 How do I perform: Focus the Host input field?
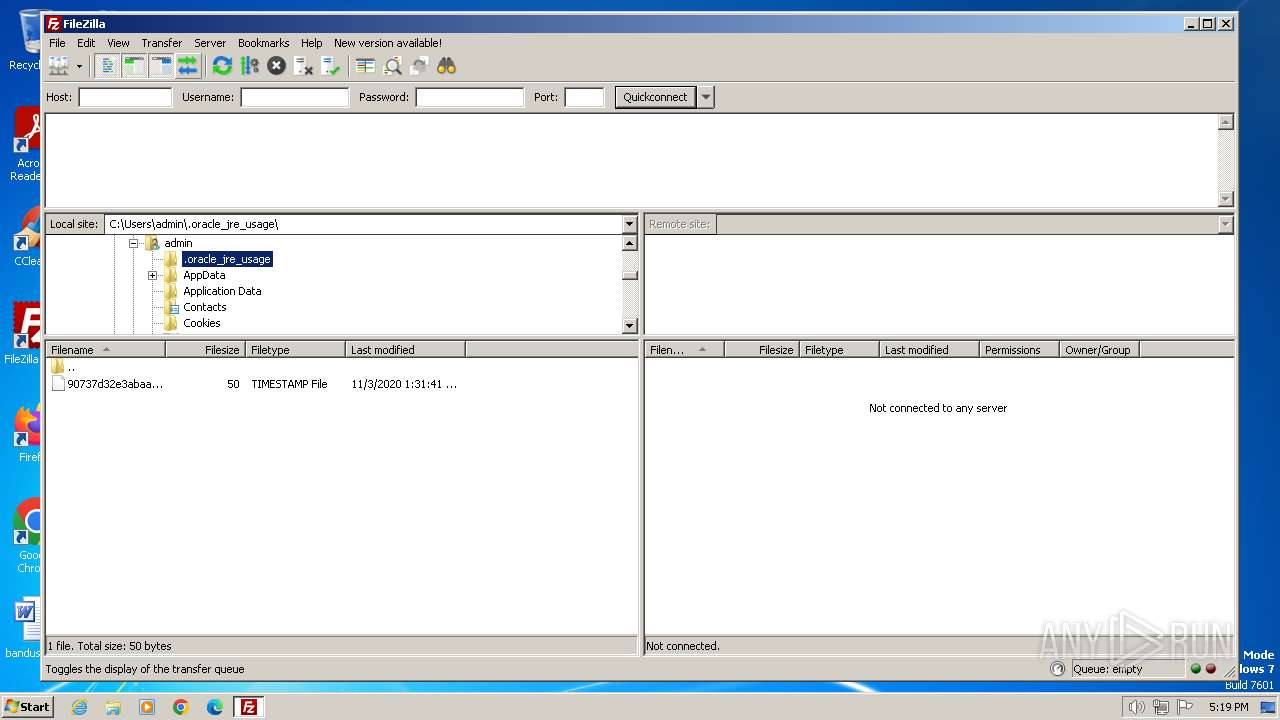click(x=125, y=97)
